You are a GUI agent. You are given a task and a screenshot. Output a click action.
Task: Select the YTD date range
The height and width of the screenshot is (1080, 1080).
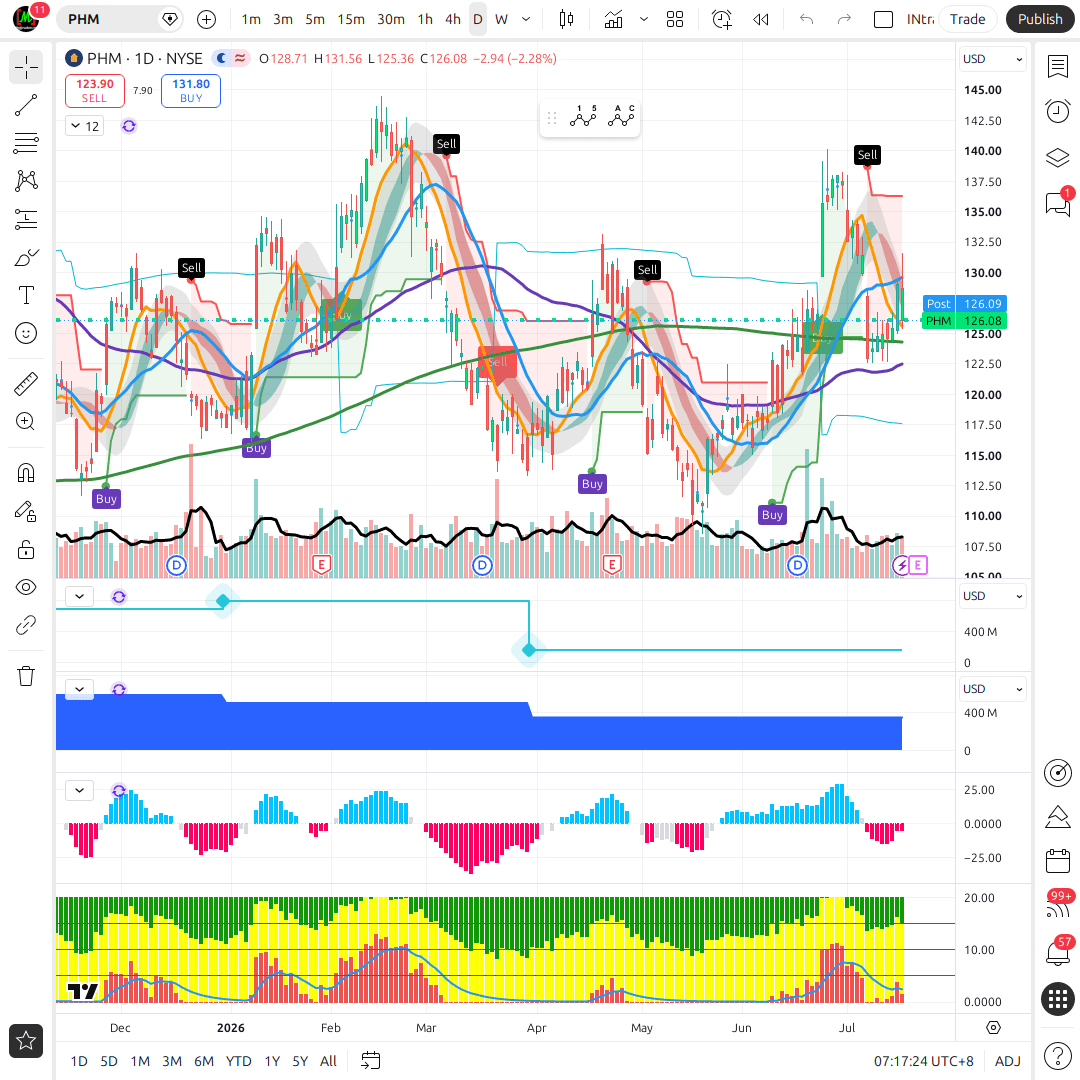click(238, 1061)
